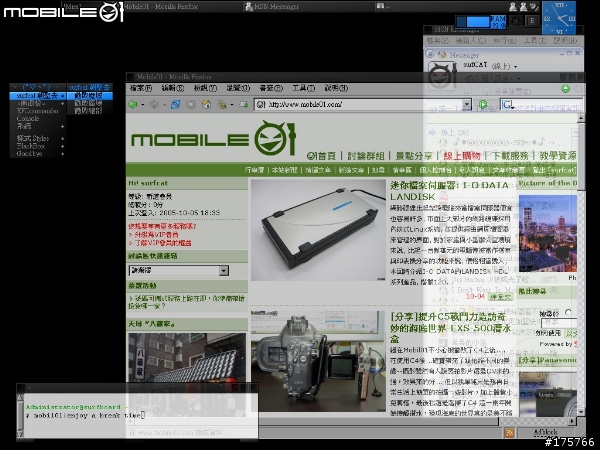Click the terminal command line text
This screenshot has width=600, height=450.
(x=85, y=416)
